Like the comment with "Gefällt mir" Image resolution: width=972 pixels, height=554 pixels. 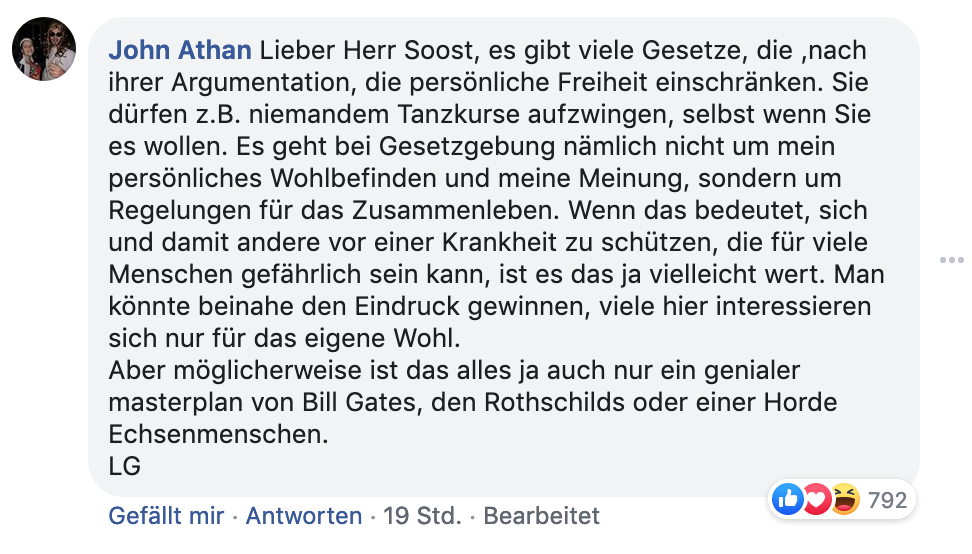pos(166,516)
